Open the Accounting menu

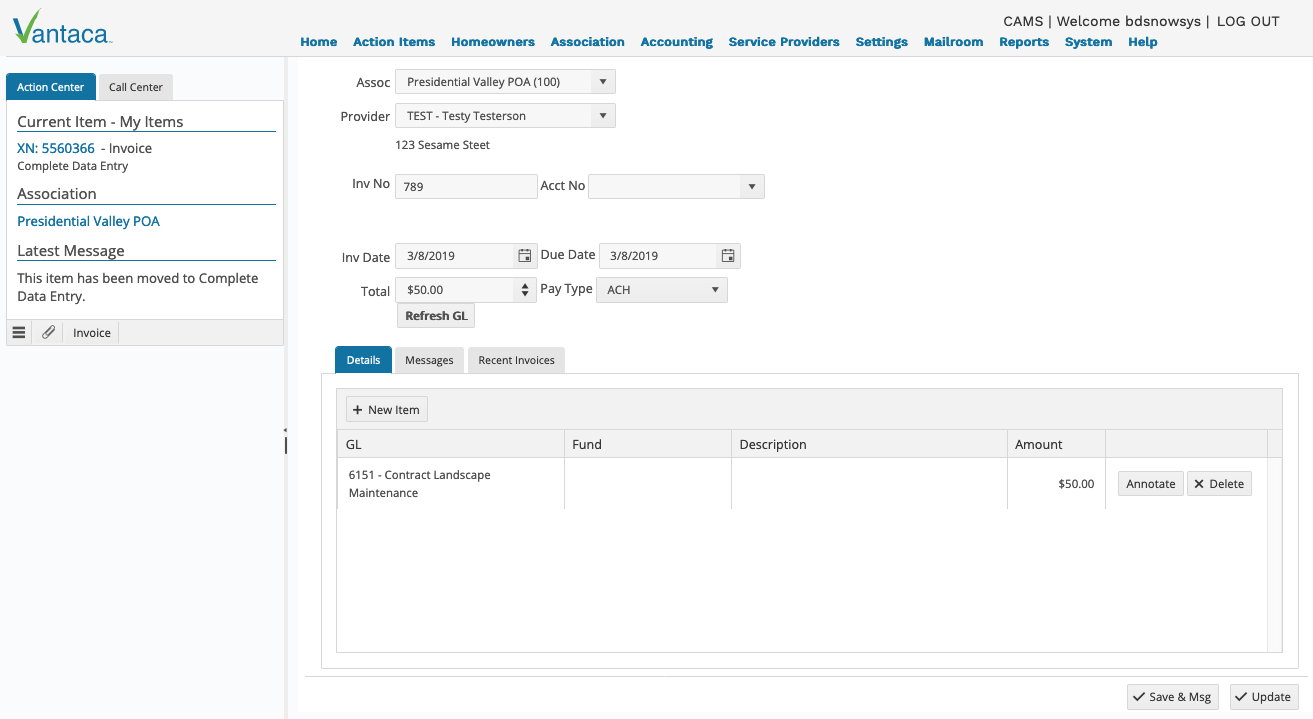pos(676,42)
